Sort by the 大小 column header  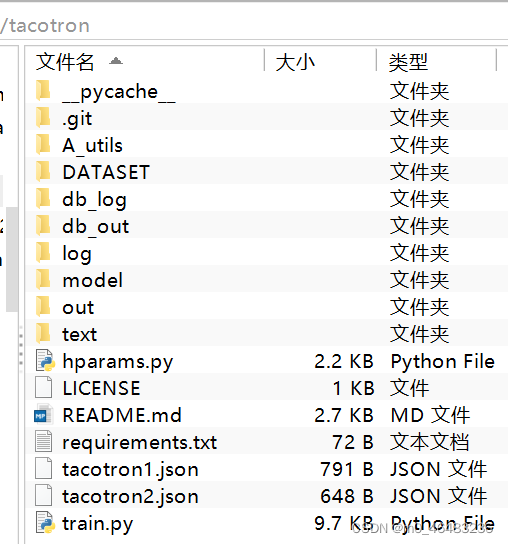(x=295, y=62)
